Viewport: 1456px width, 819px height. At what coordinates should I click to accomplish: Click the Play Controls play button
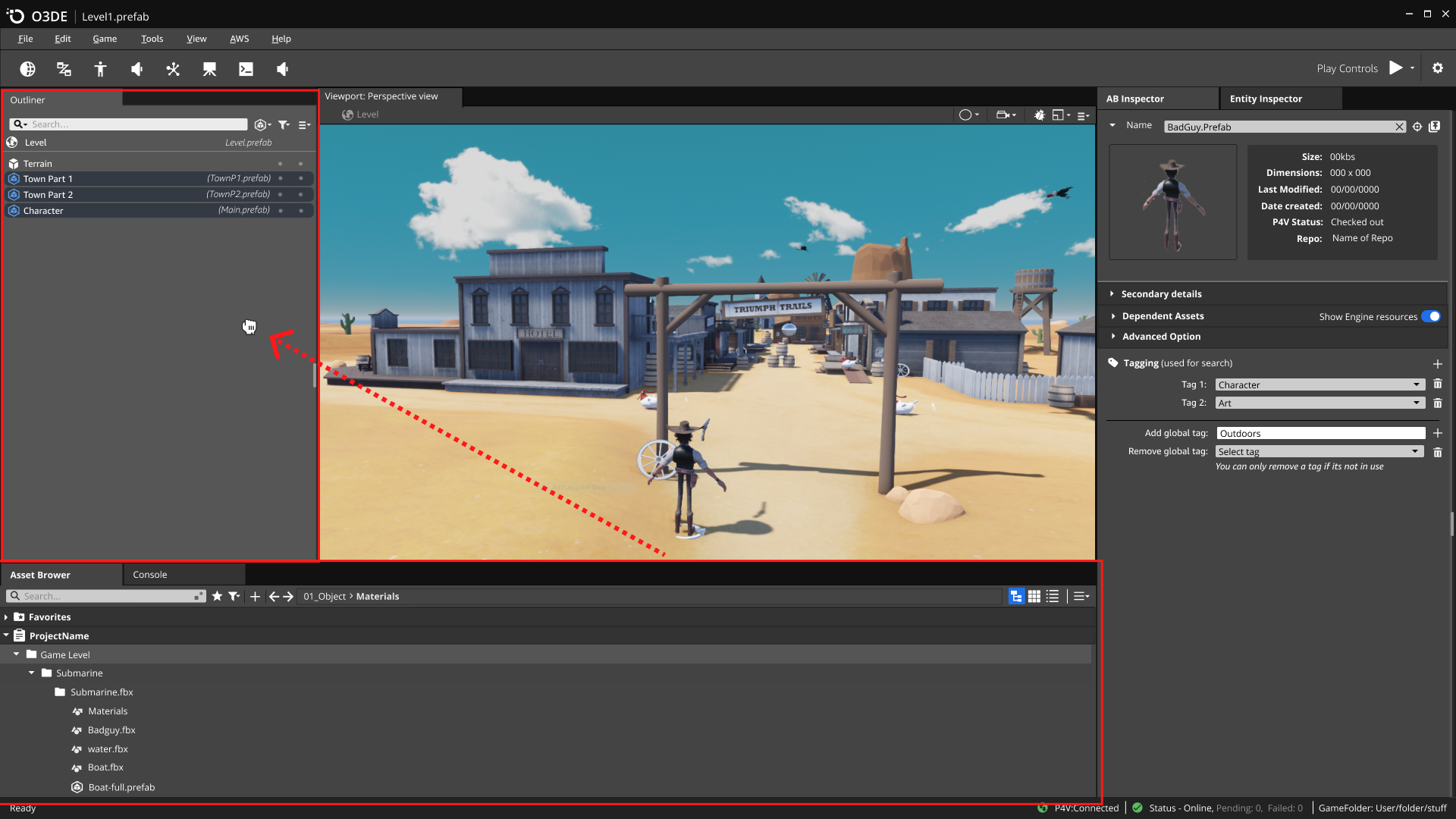click(1395, 67)
